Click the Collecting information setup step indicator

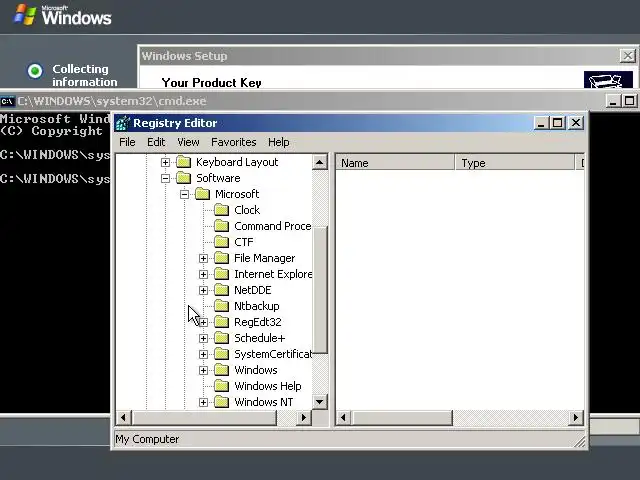[x=35, y=71]
